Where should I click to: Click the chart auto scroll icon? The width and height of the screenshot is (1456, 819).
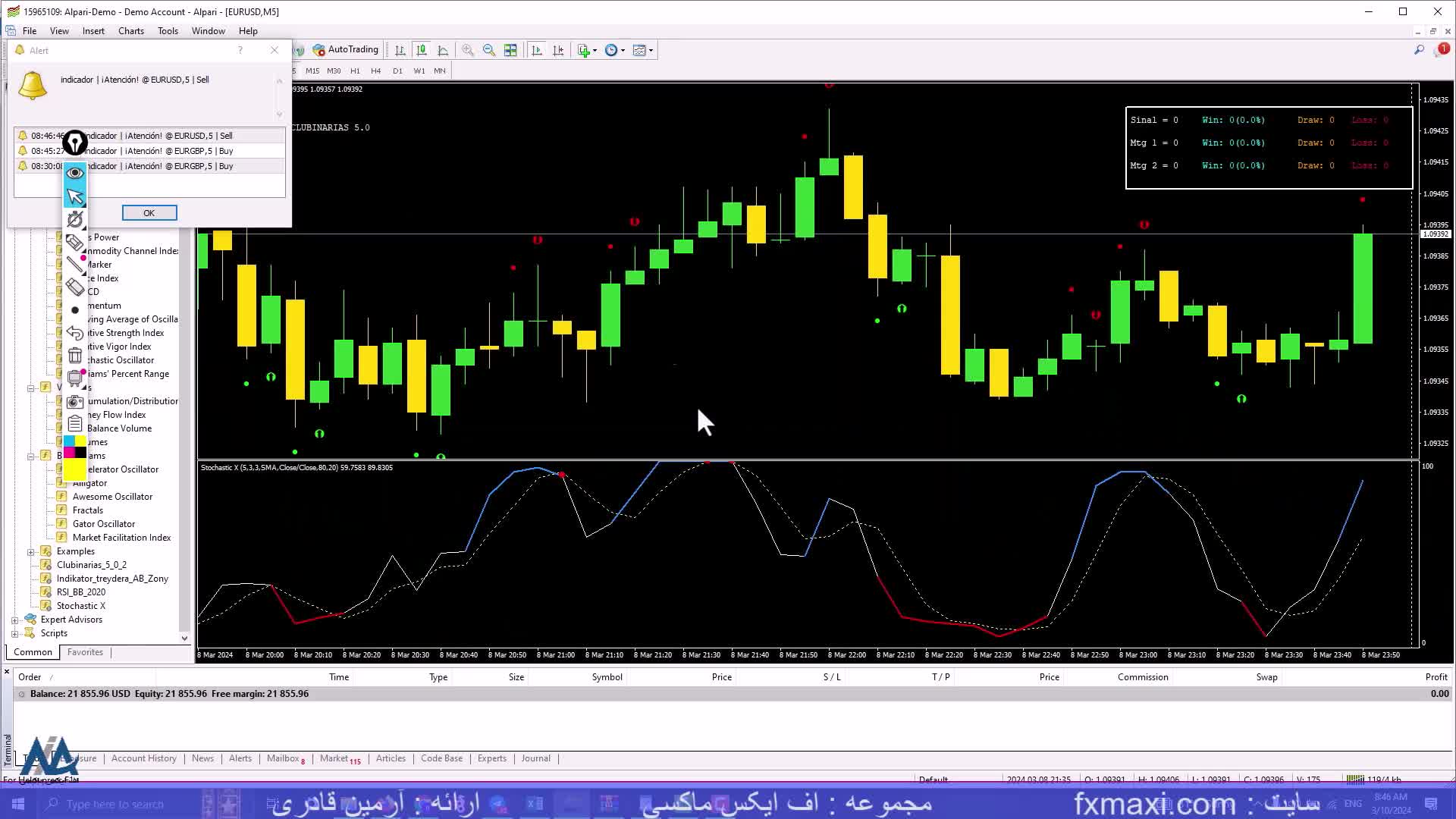537,50
